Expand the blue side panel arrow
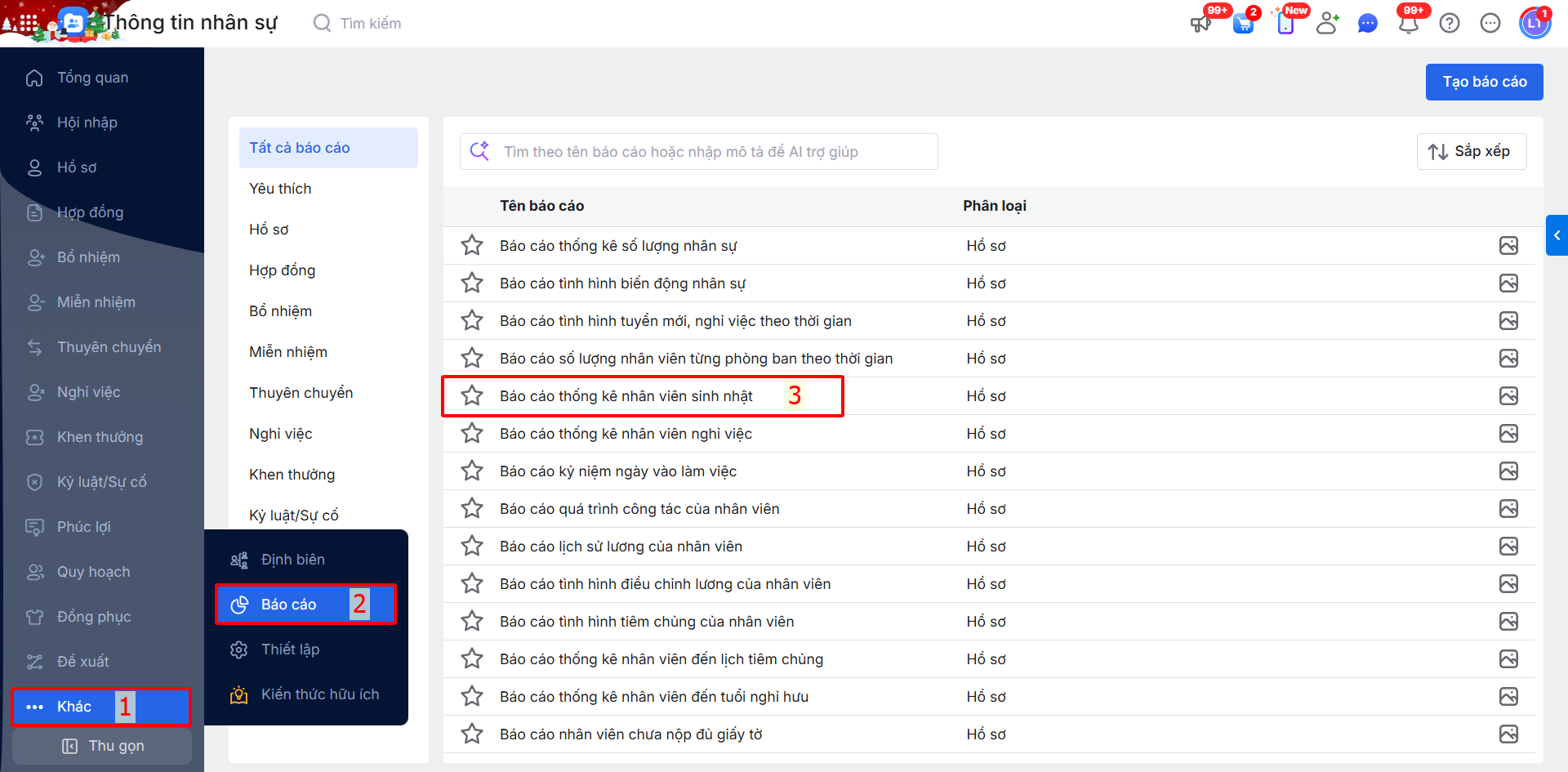Image resolution: width=1568 pixels, height=772 pixels. (1557, 235)
